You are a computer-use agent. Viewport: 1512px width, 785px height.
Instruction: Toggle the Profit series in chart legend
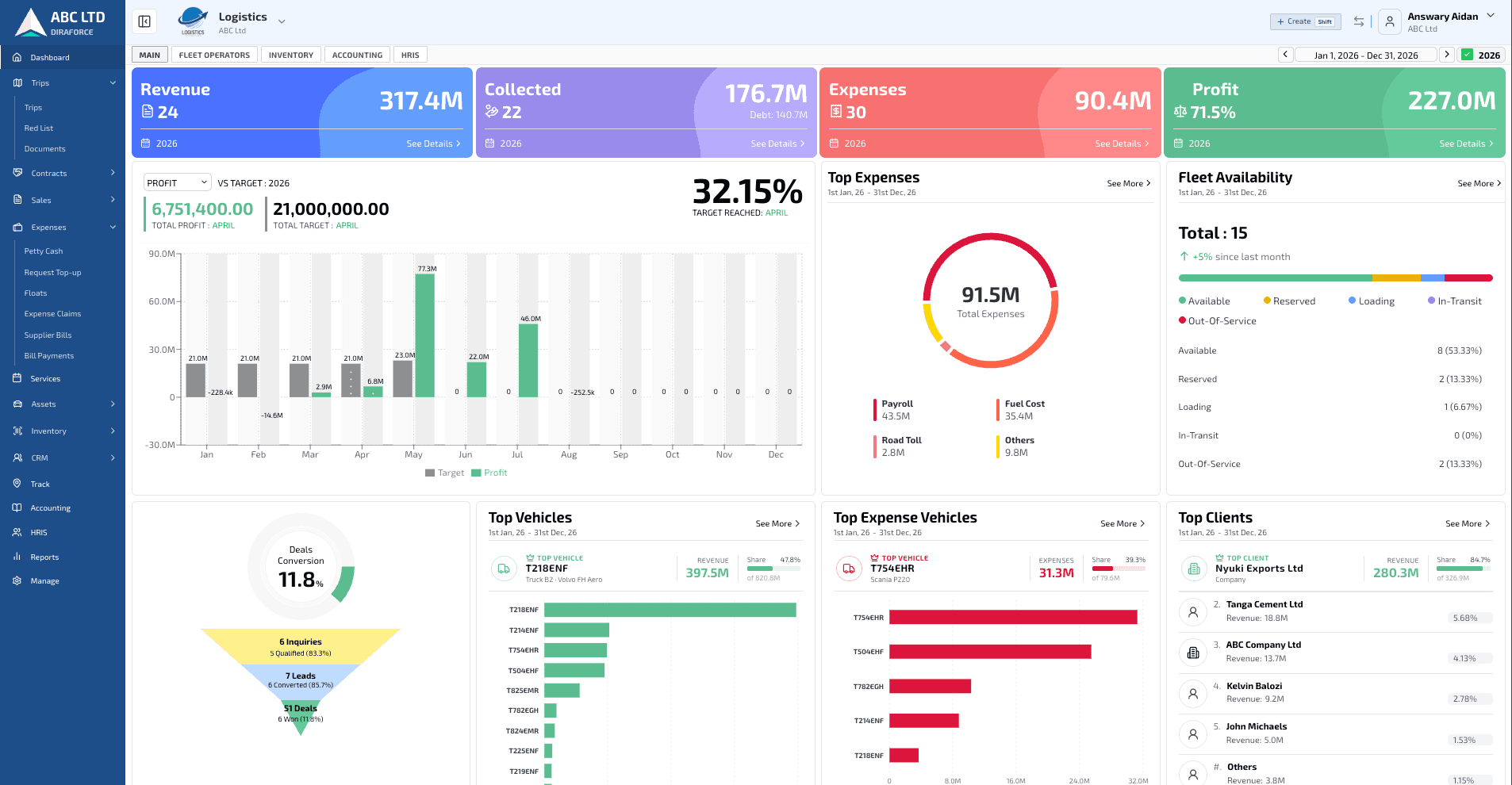pos(489,473)
